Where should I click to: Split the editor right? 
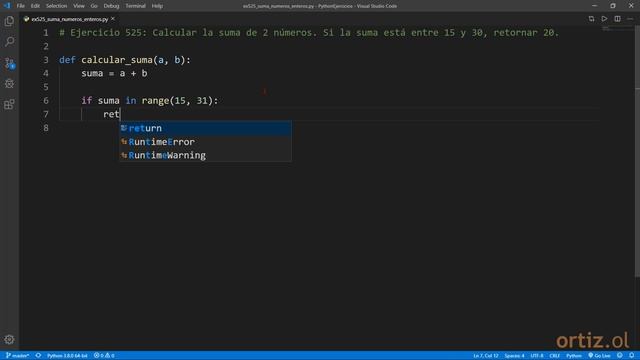pyautogui.click(x=617, y=19)
